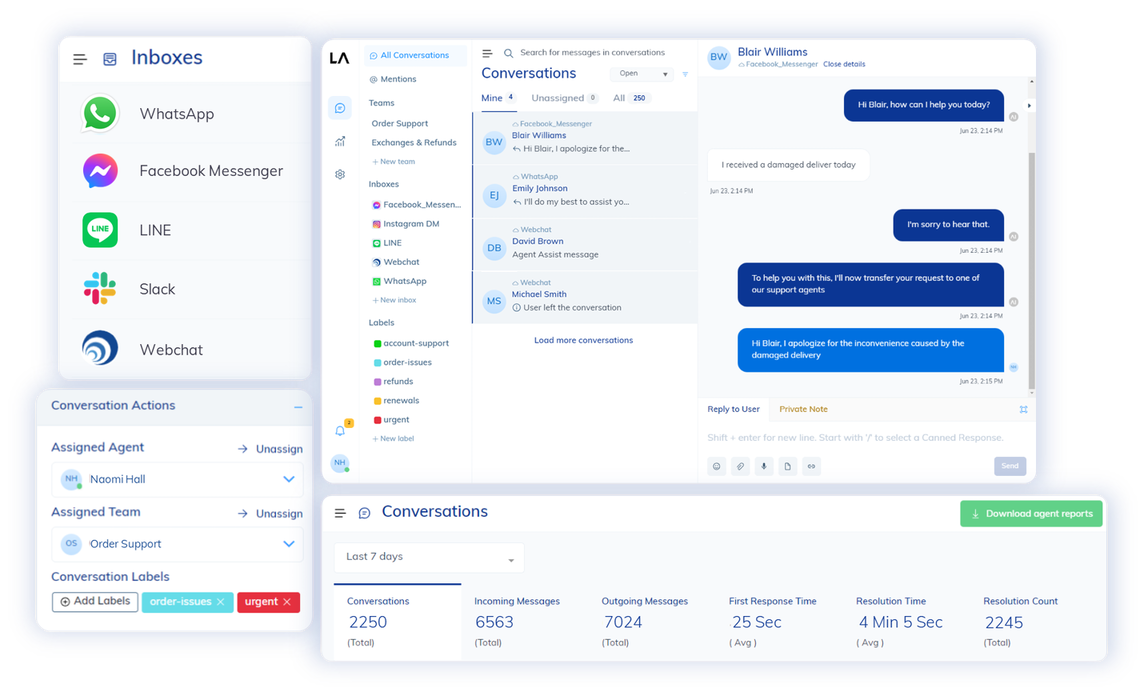Click the search magnifier icon above Conversations
Screen dimensions: 1148x696
click(509, 52)
